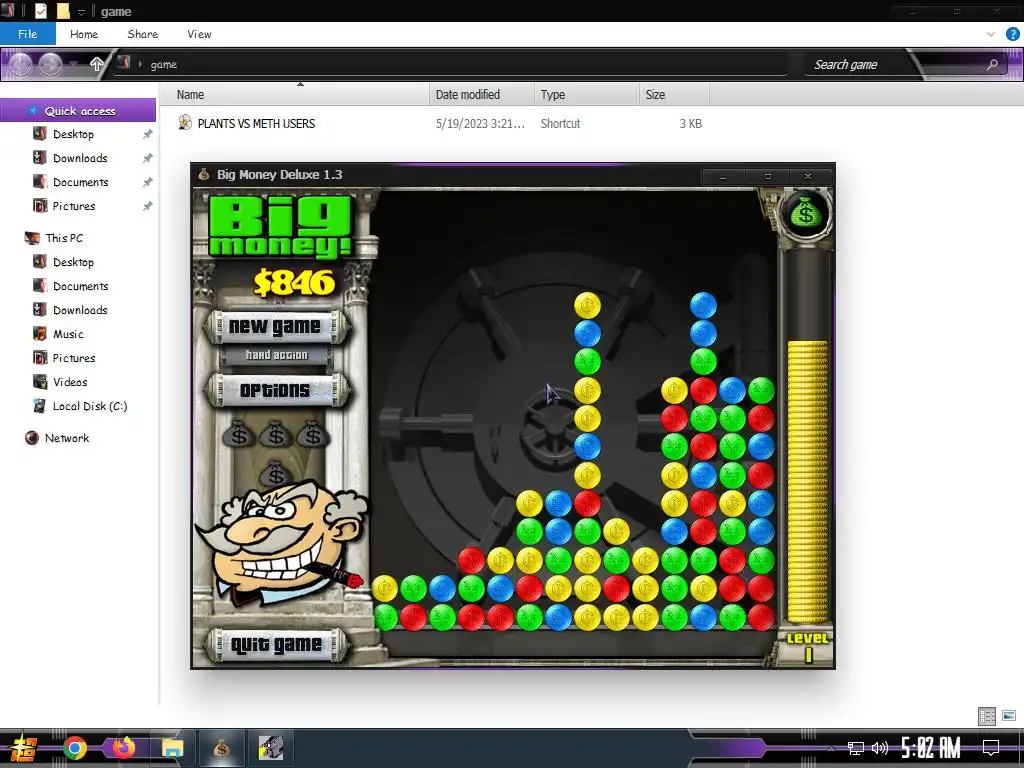Select Network in the sidebar
This screenshot has width=1024, height=768.
coord(67,438)
